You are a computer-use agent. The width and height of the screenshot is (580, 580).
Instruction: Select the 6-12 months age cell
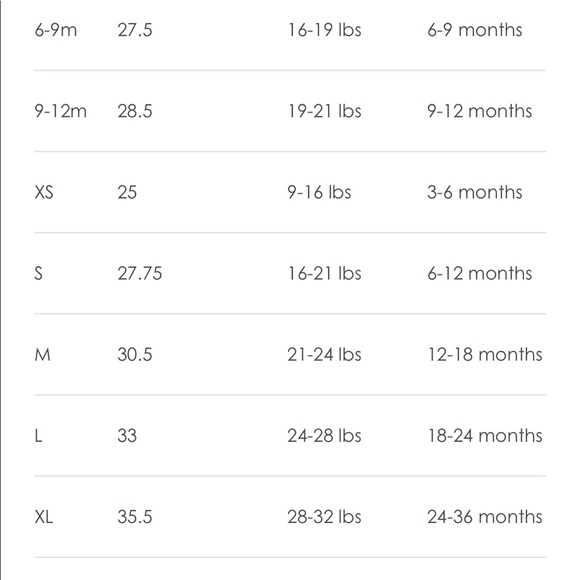tap(479, 273)
